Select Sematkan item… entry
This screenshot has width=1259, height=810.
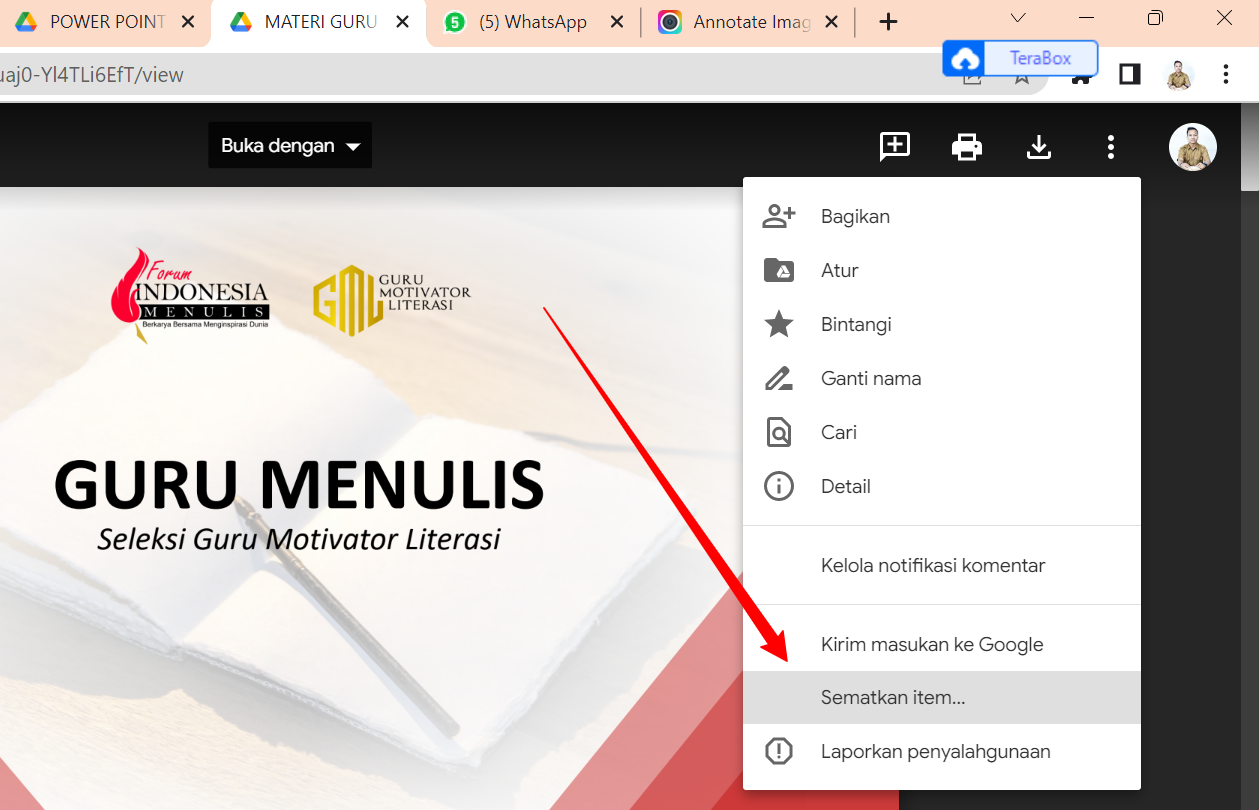941,697
